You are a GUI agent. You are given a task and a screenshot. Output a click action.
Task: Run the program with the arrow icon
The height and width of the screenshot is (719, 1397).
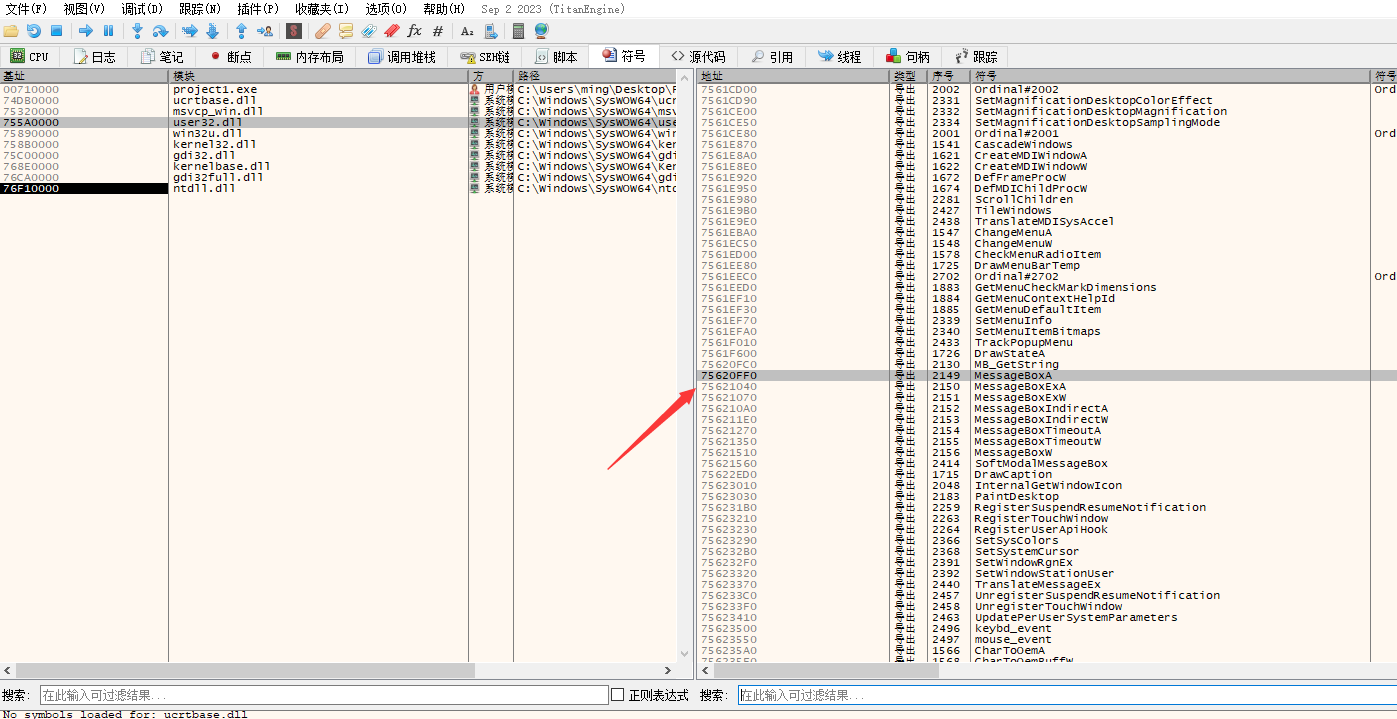point(86,31)
